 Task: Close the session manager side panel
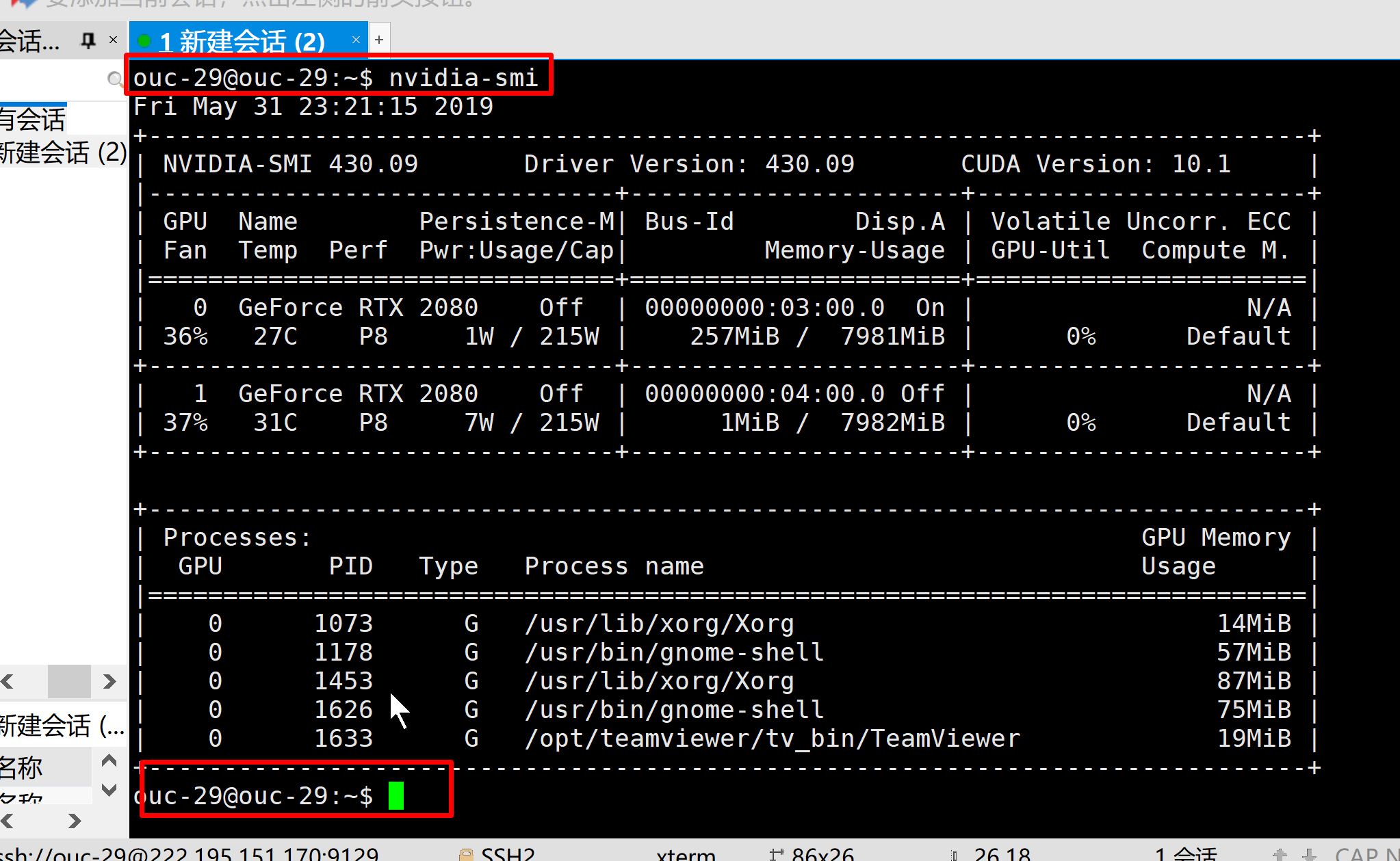(x=114, y=40)
